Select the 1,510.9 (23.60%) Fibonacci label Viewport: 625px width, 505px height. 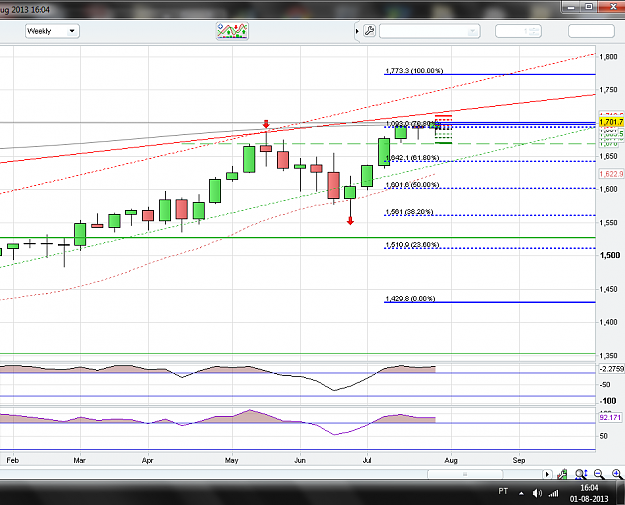click(412, 245)
